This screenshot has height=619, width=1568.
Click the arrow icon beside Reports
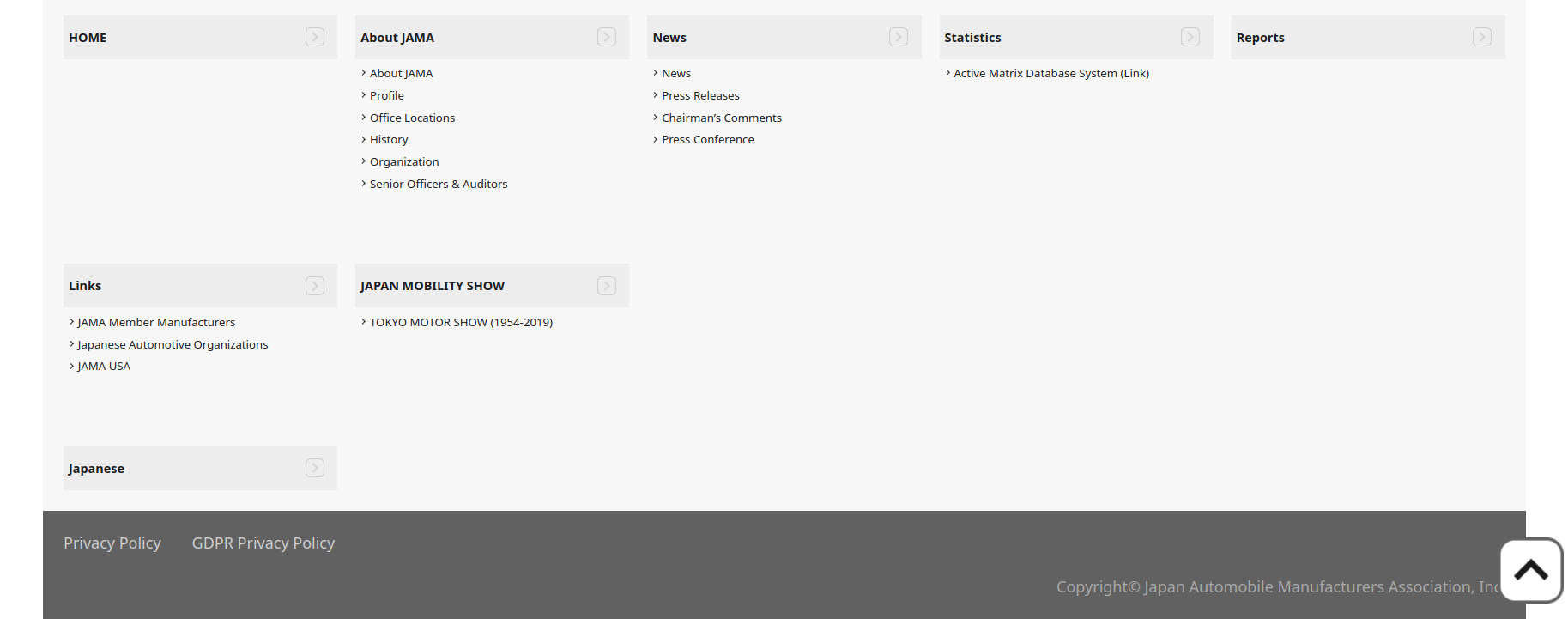(1482, 37)
